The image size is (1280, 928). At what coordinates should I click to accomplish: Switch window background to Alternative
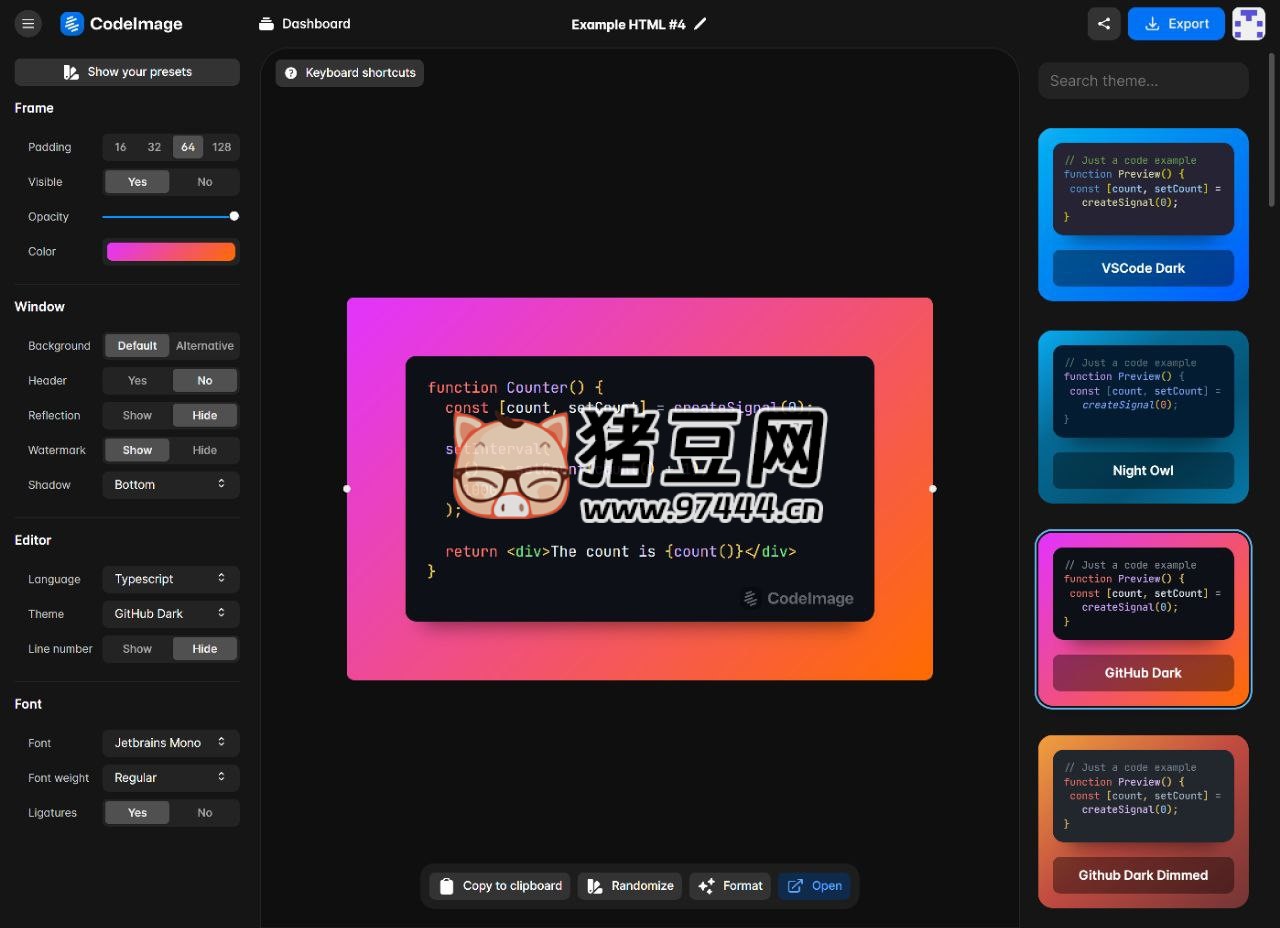(x=204, y=345)
